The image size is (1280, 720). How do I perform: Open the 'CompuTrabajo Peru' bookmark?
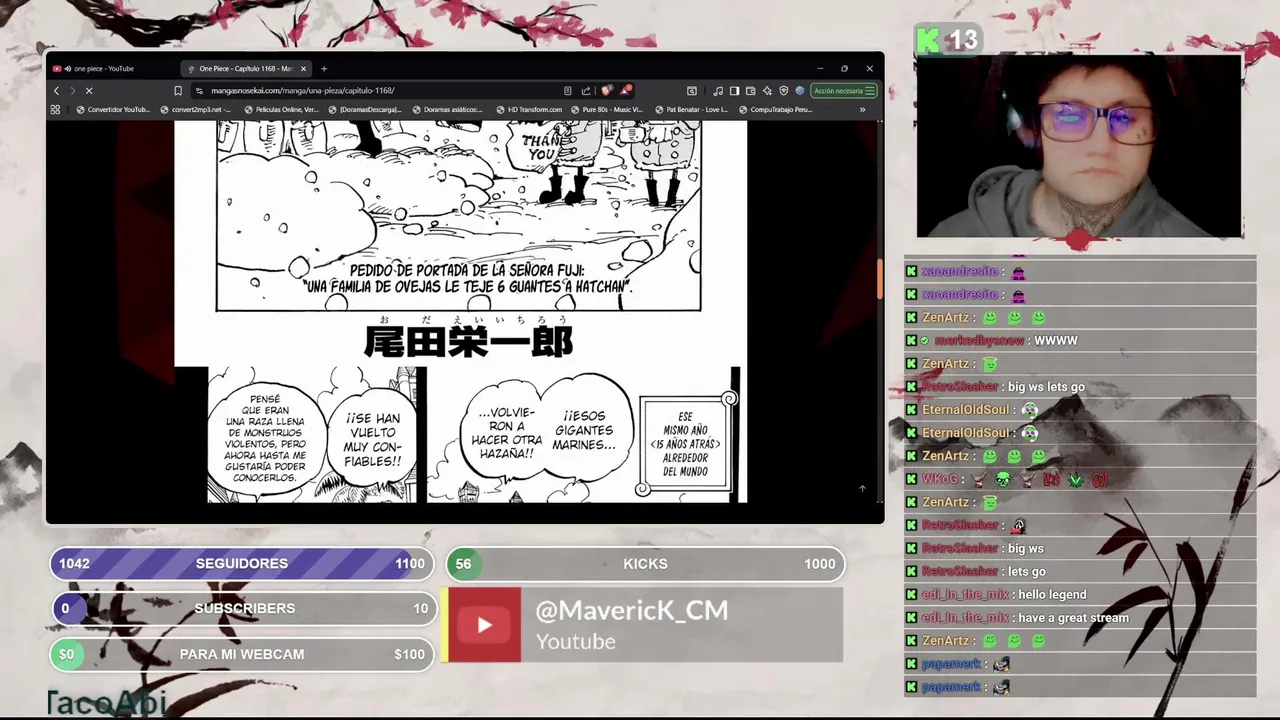pos(775,110)
